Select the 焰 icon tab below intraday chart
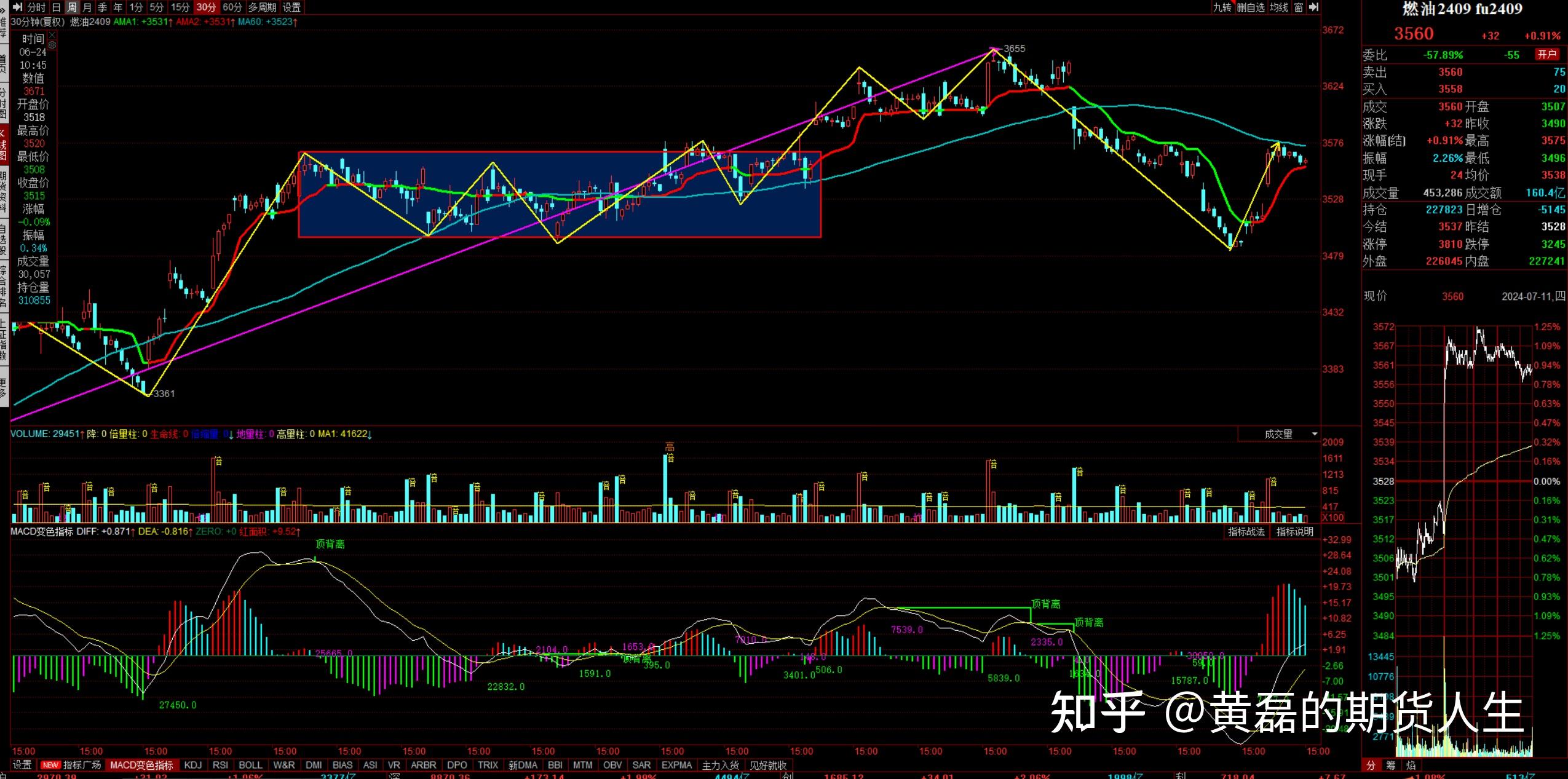This screenshot has width=1568, height=779. (x=1411, y=765)
